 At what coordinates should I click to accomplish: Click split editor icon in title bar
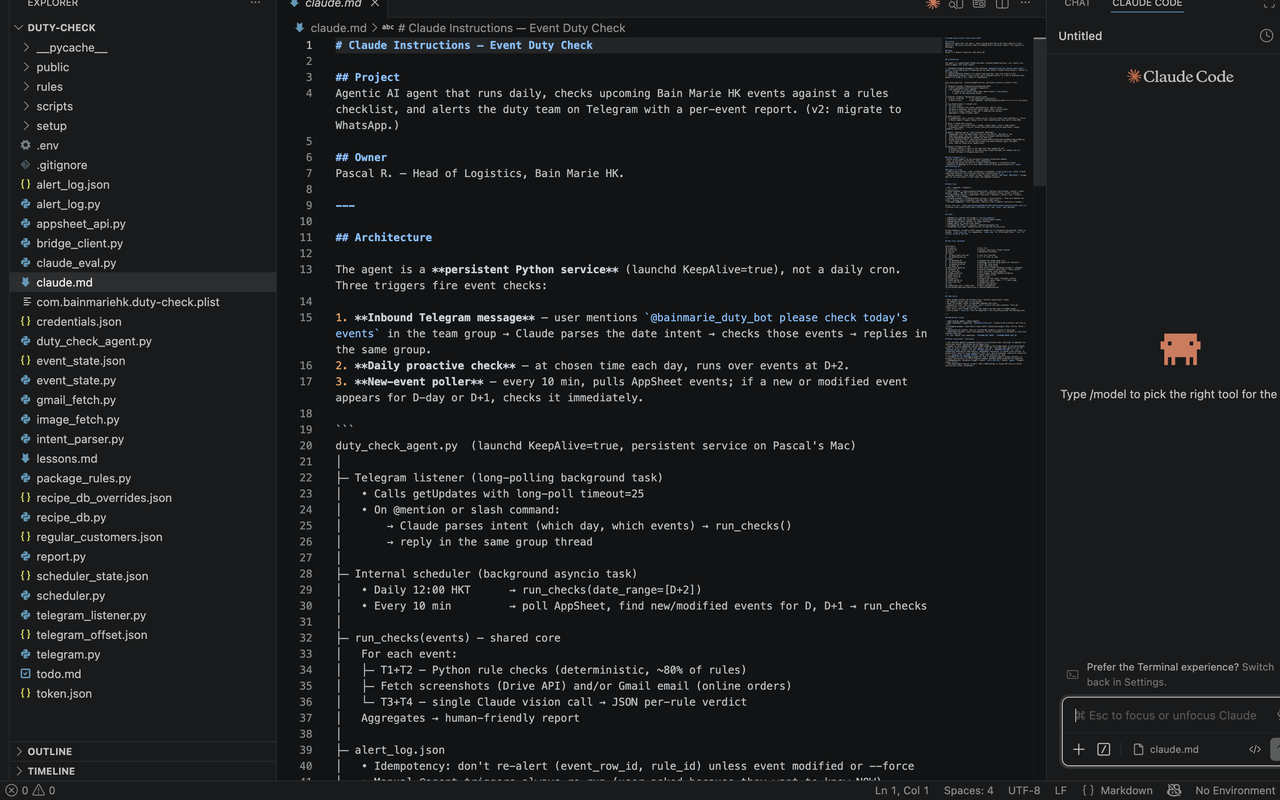(x=1003, y=4)
